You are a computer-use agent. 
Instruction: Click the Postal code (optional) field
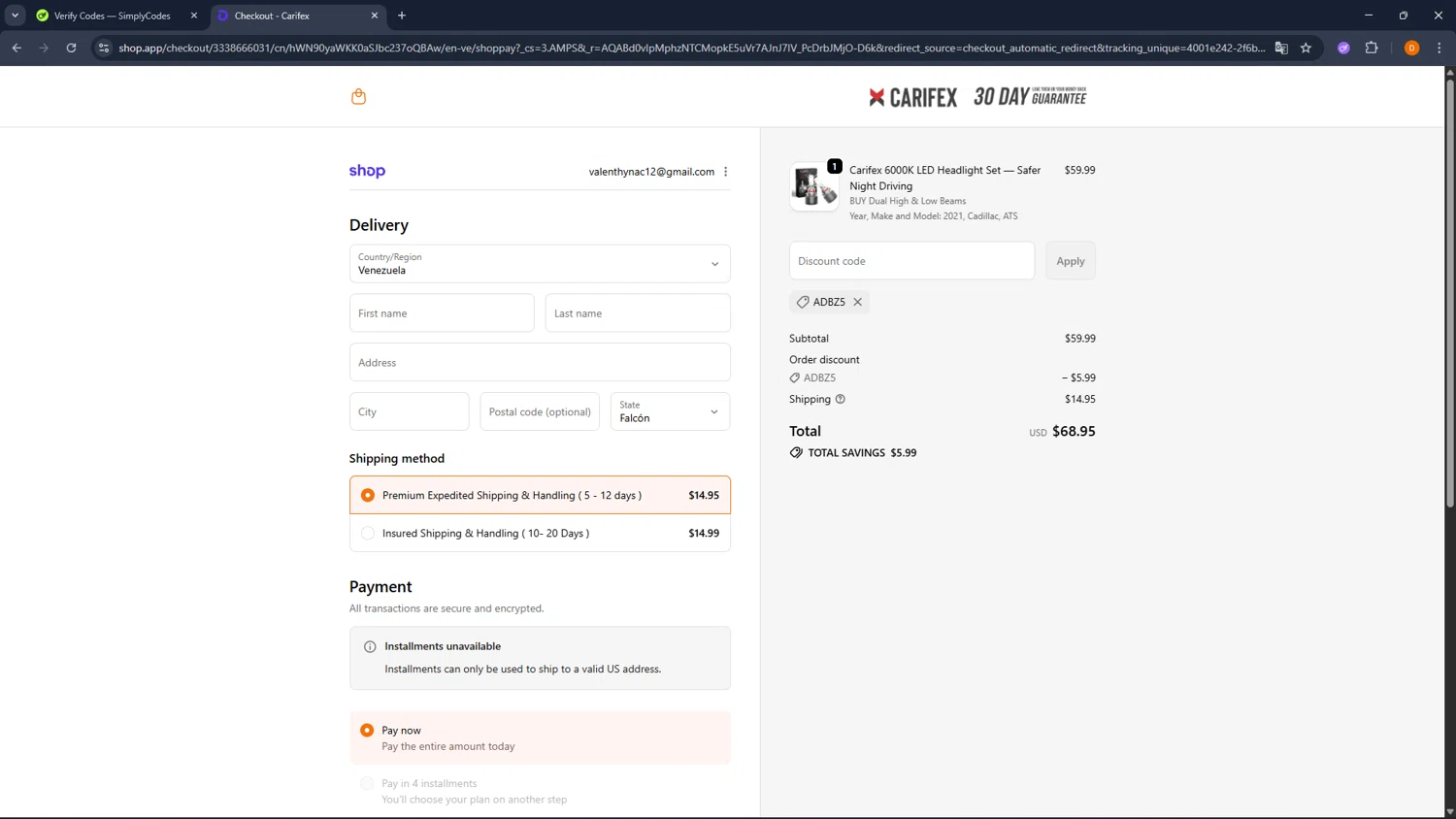click(x=540, y=411)
